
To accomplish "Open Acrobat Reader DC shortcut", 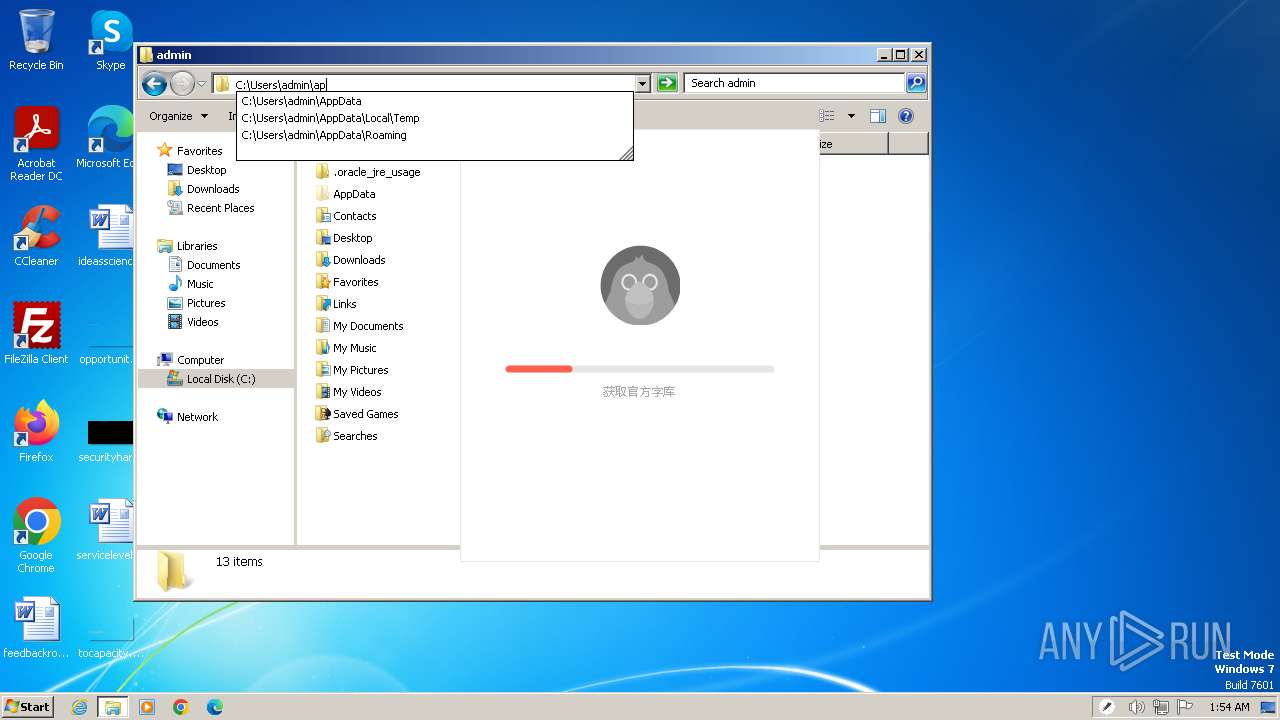I will point(36,144).
